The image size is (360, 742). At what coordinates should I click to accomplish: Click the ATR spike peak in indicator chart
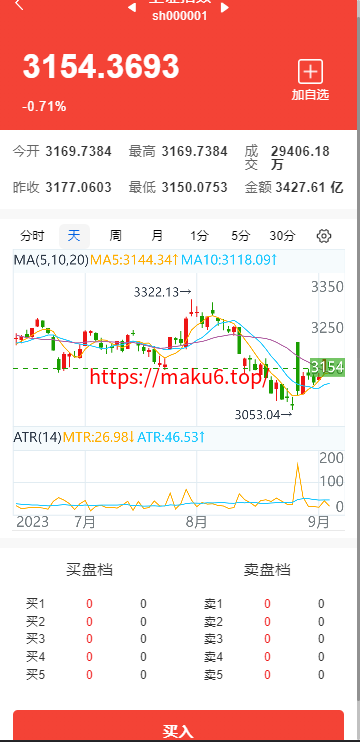[298, 464]
